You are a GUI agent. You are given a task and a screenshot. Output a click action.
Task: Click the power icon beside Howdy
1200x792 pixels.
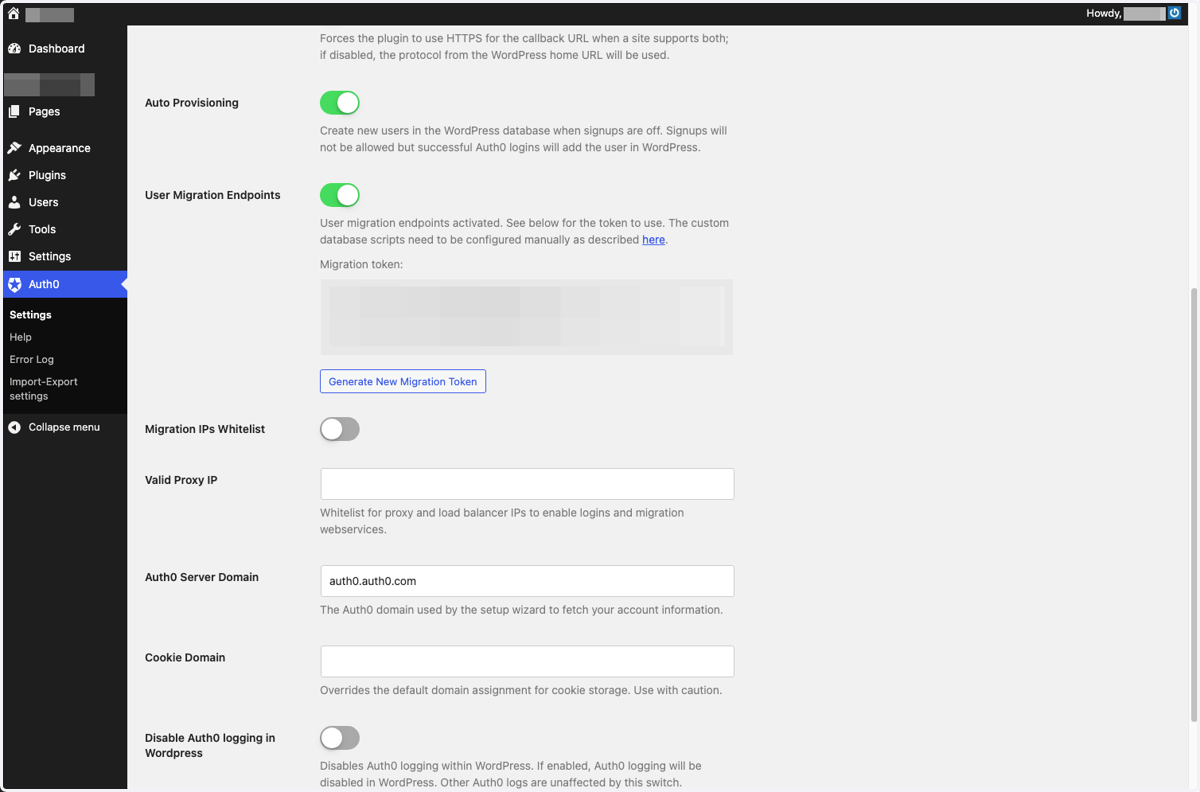[1175, 14]
